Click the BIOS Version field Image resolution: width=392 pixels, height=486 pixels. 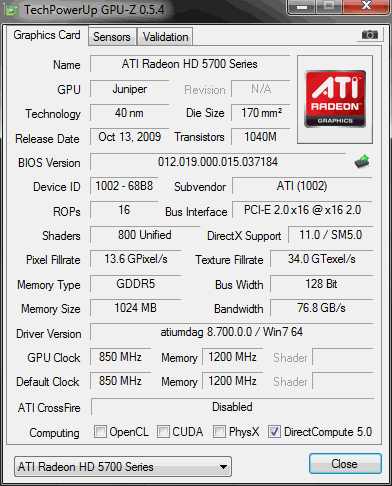point(218,162)
